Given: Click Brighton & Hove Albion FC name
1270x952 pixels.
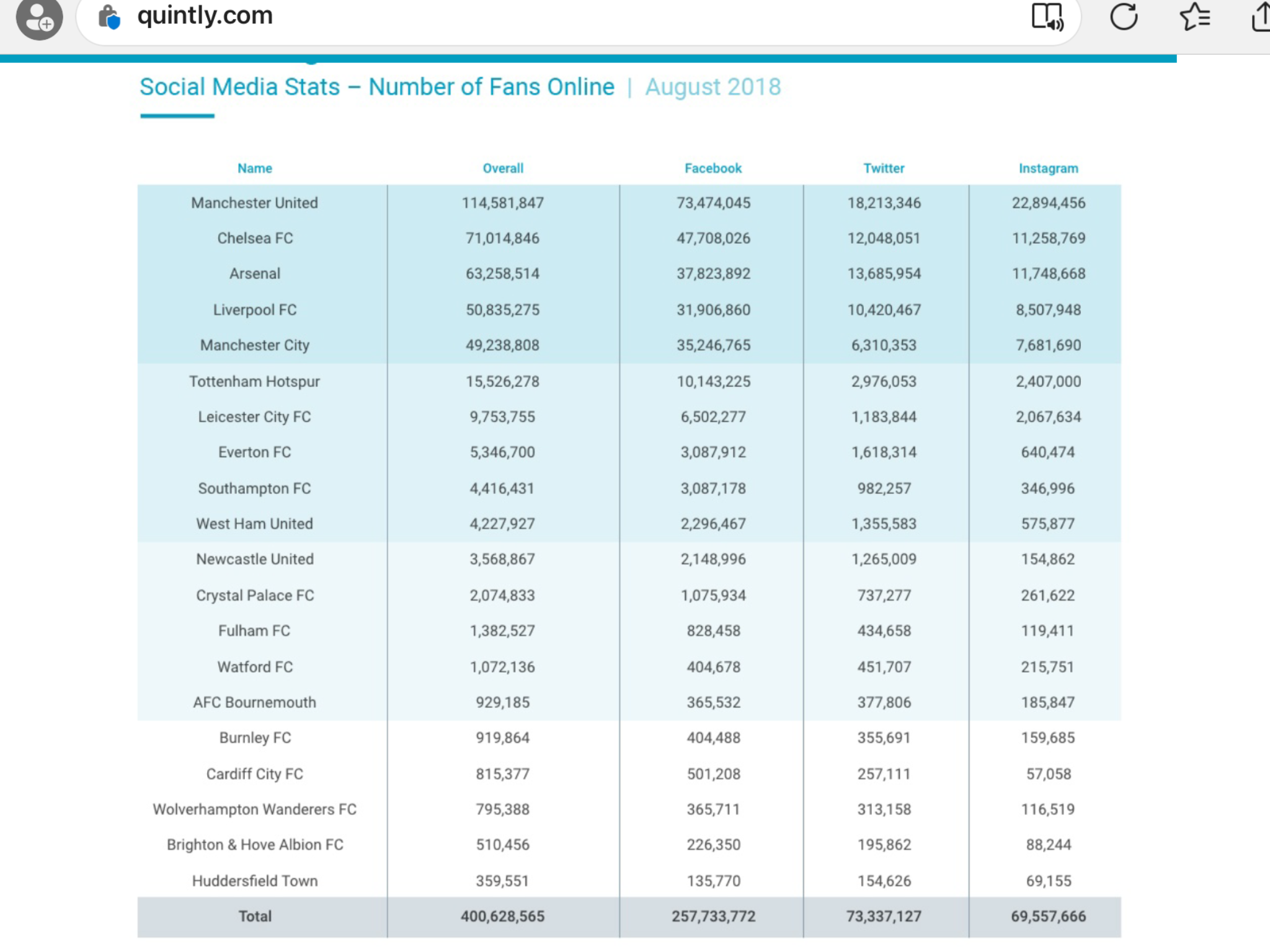Looking at the screenshot, I should coord(255,844).
